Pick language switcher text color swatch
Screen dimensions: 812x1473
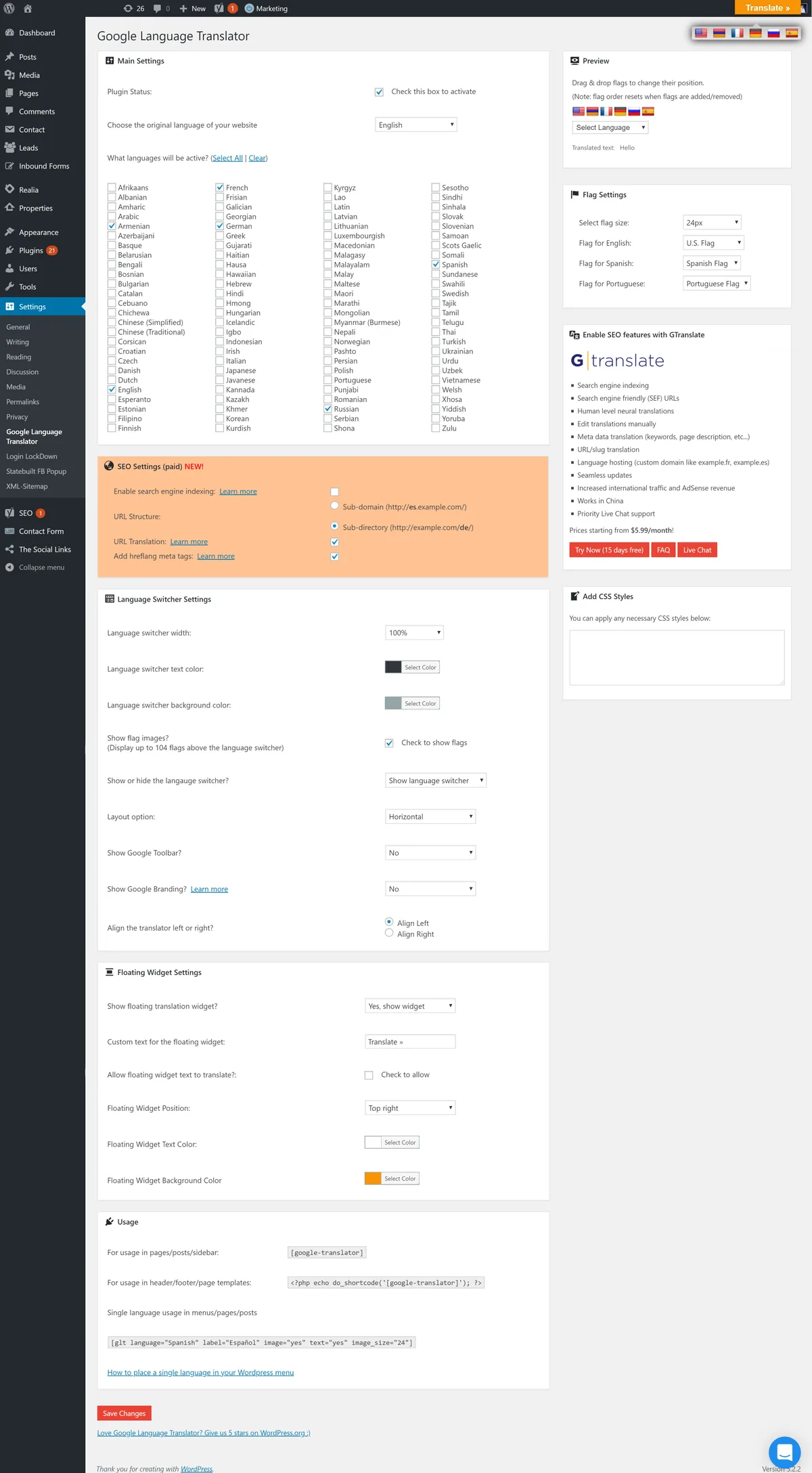coord(393,667)
